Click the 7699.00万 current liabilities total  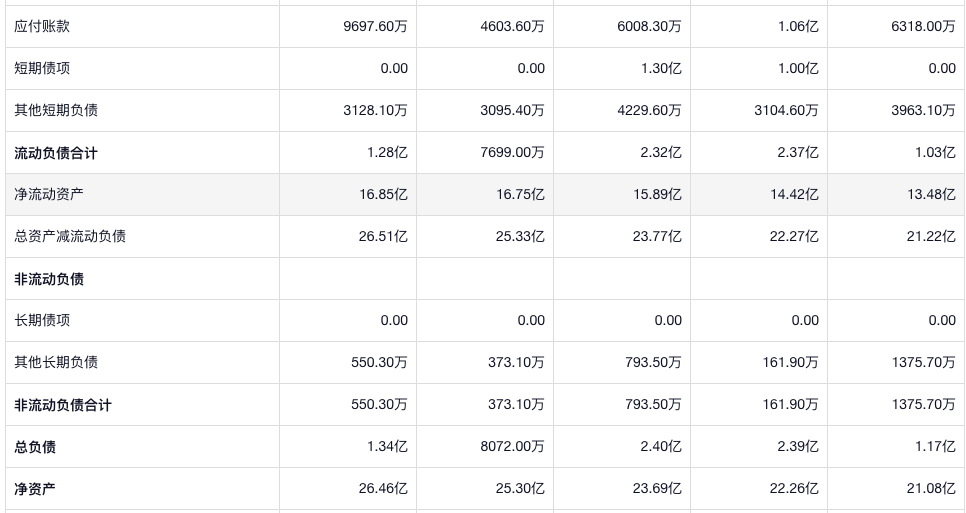tap(512, 153)
